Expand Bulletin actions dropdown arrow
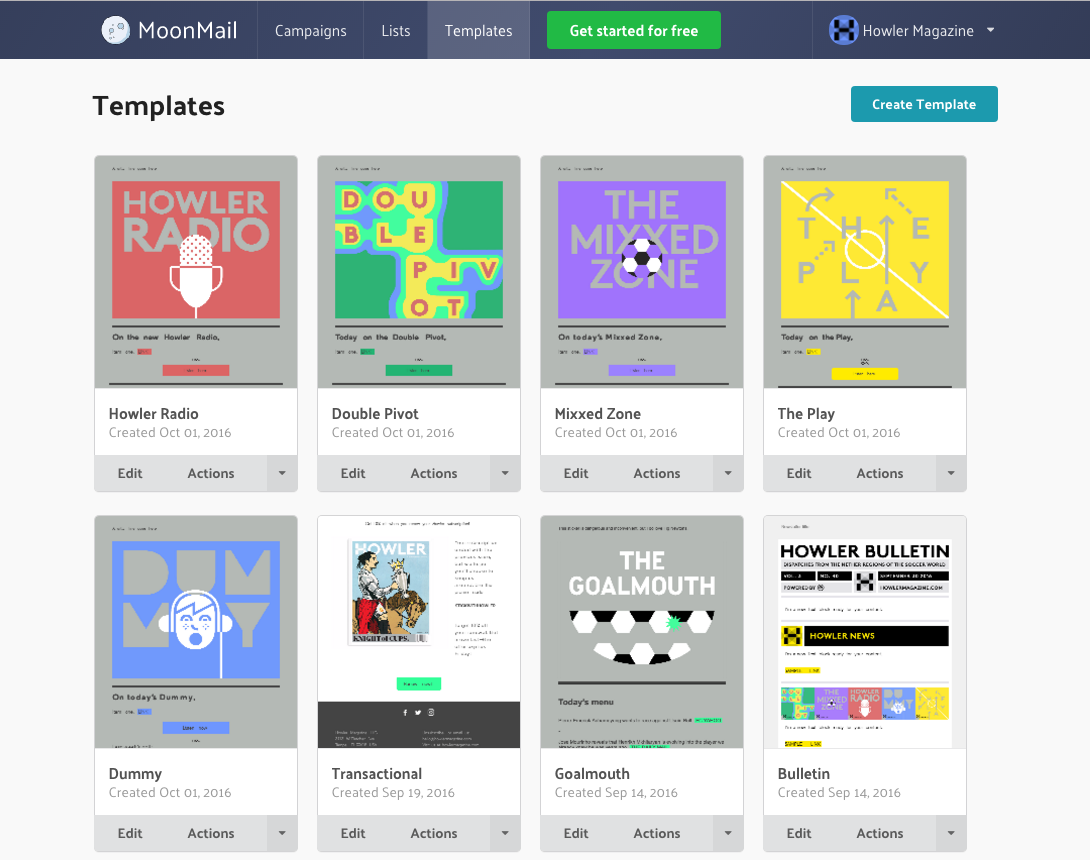Image resolution: width=1090 pixels, height=860 pixels. point(951,834)
